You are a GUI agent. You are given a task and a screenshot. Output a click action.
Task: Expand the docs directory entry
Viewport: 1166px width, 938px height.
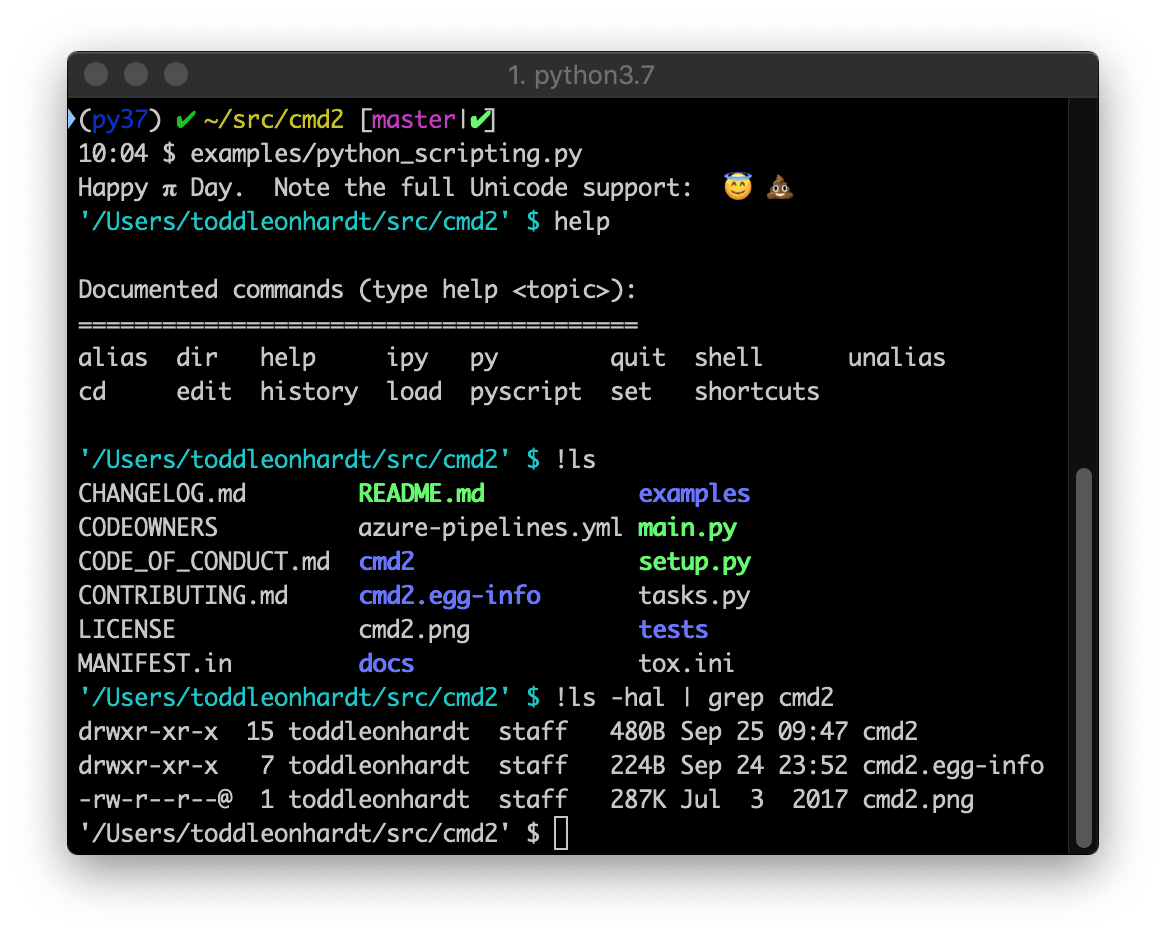click(386, 663)
